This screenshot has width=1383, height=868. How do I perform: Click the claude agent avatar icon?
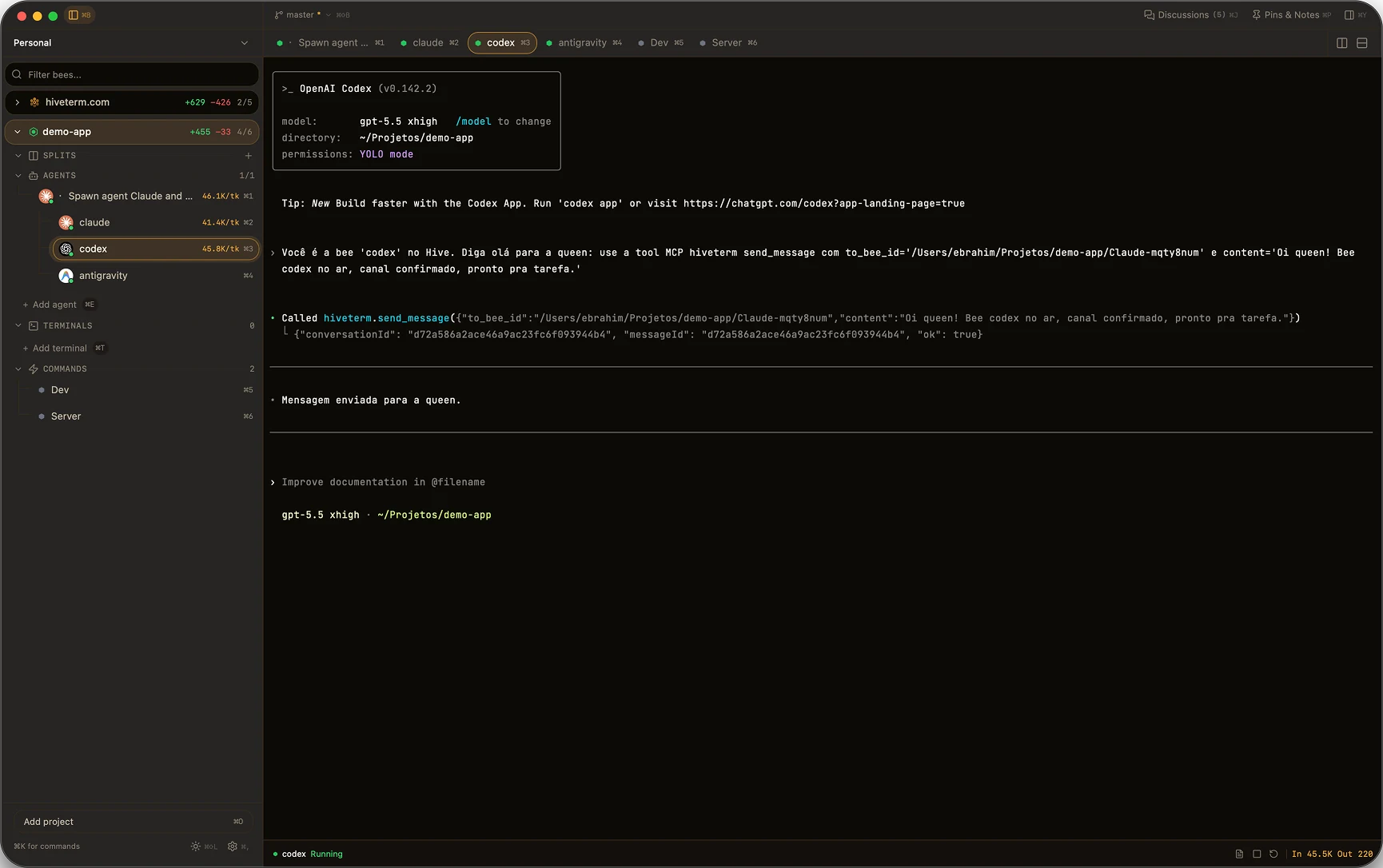tap(66, 222)
